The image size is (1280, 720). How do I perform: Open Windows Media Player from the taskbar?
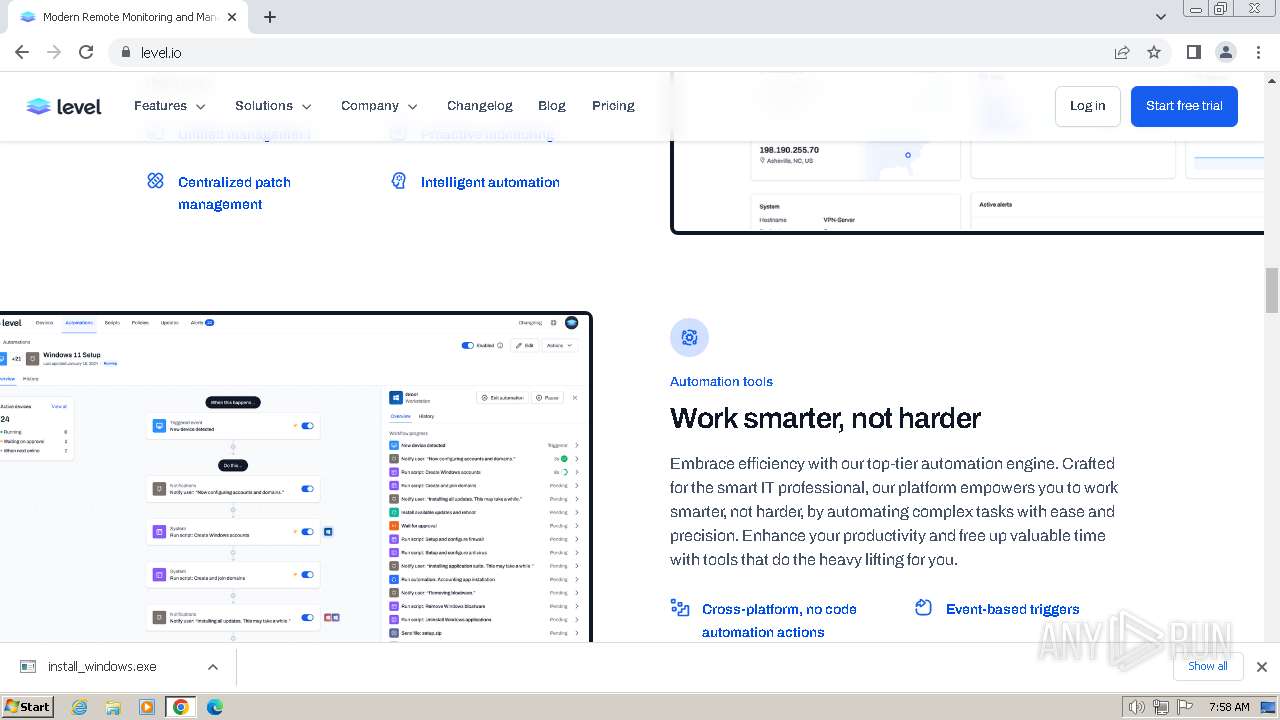147,707
